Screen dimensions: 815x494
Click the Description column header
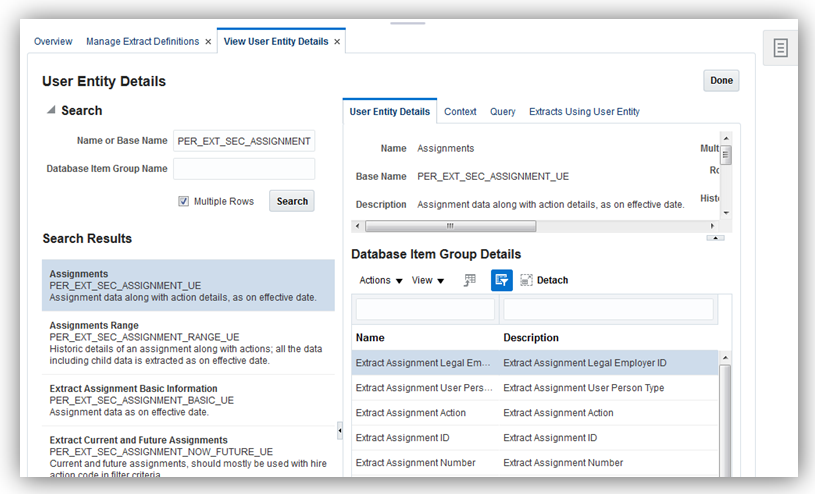click(531, 337)
